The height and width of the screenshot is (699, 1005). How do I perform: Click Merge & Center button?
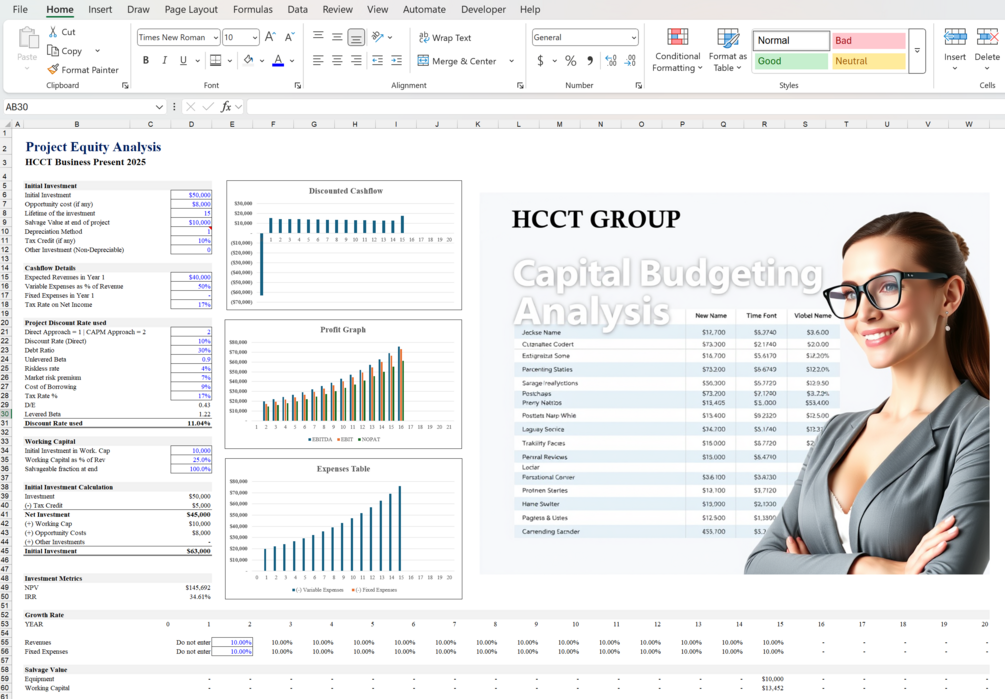pos(457,61)
